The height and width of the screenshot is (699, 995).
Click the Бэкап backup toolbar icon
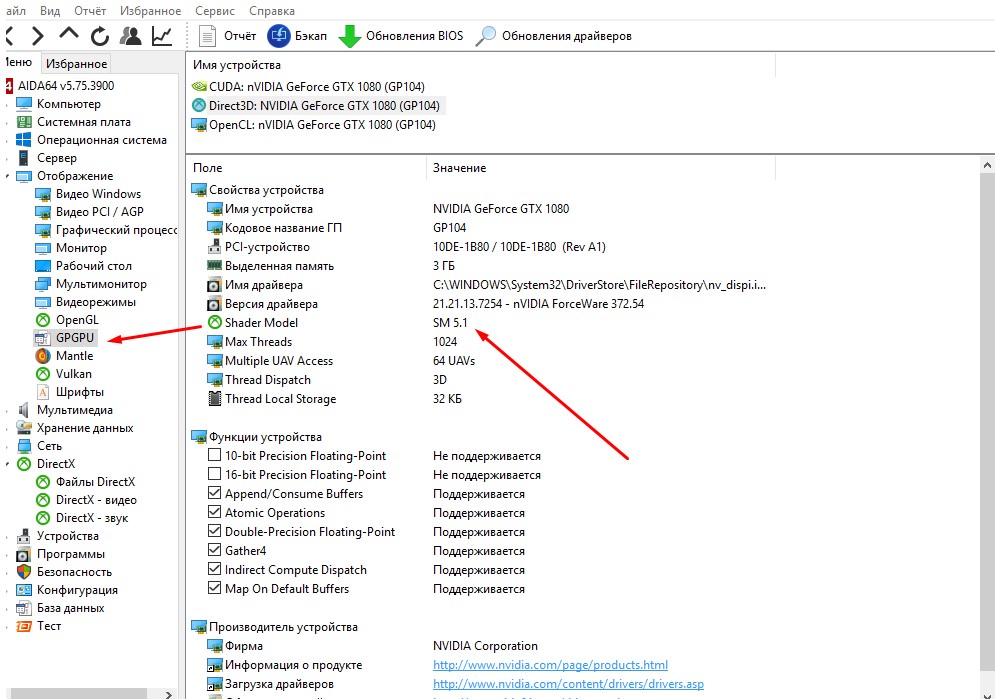click(x=279, y=36)
